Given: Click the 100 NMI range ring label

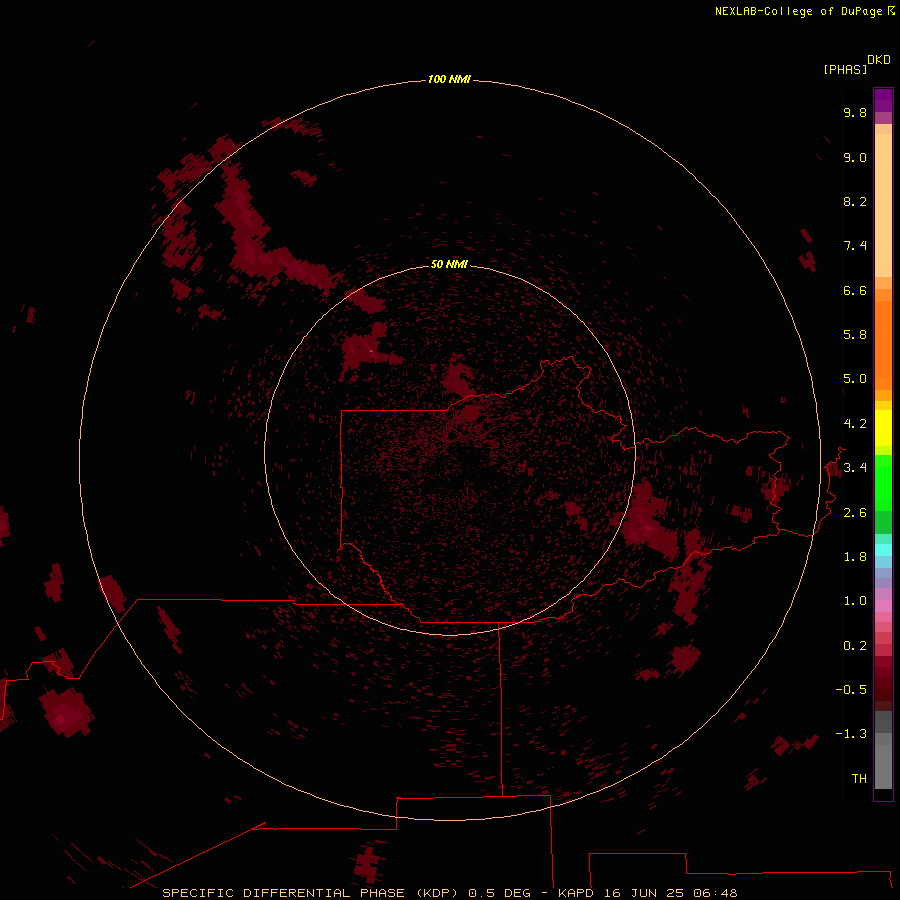Looking at the screenshot, I should point(449,79).
